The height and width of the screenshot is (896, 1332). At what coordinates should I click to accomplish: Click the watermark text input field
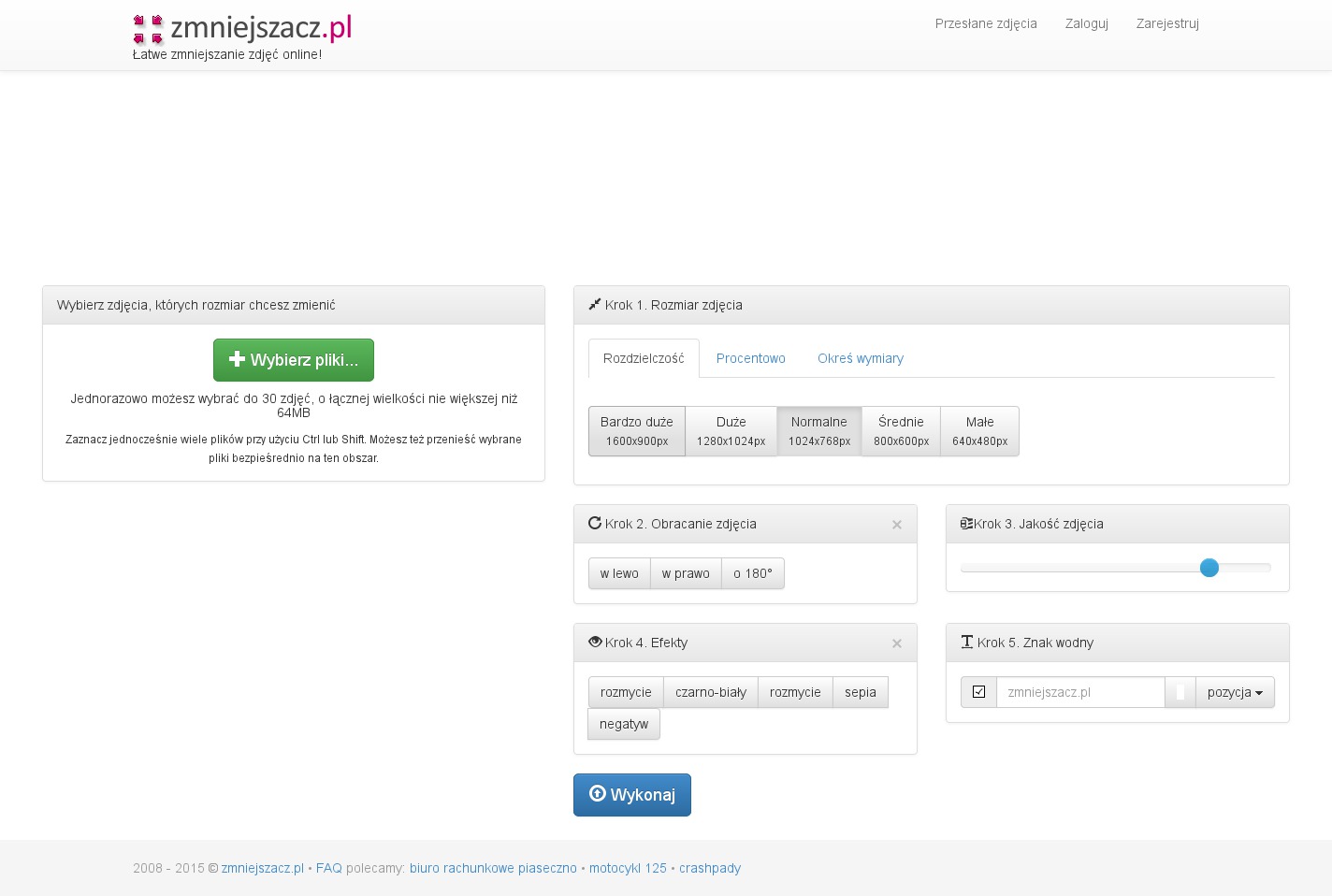coord(1080,692)
